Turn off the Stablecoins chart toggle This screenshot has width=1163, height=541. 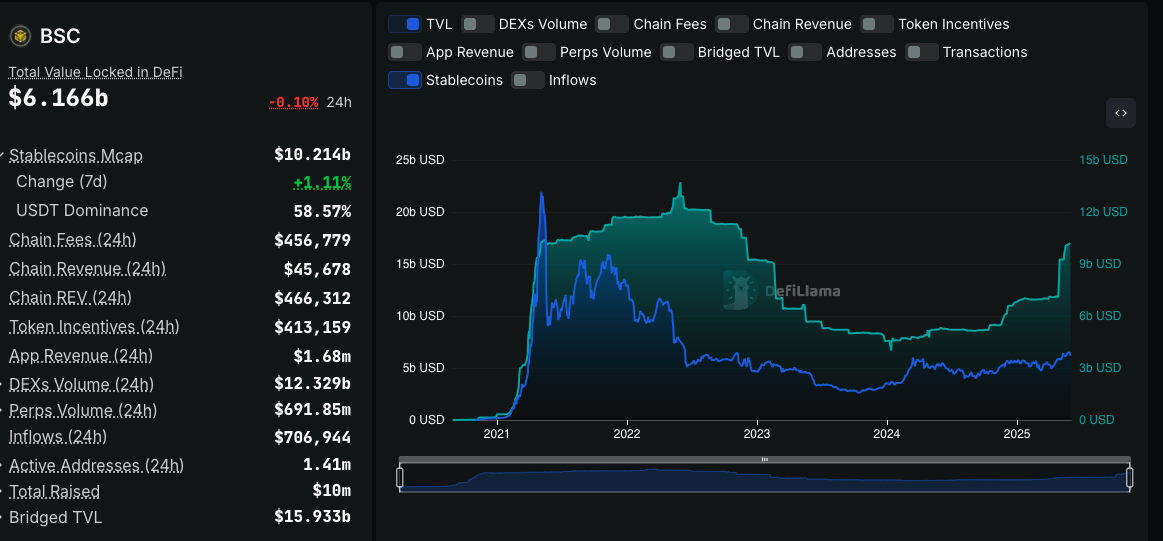point(405,80)
